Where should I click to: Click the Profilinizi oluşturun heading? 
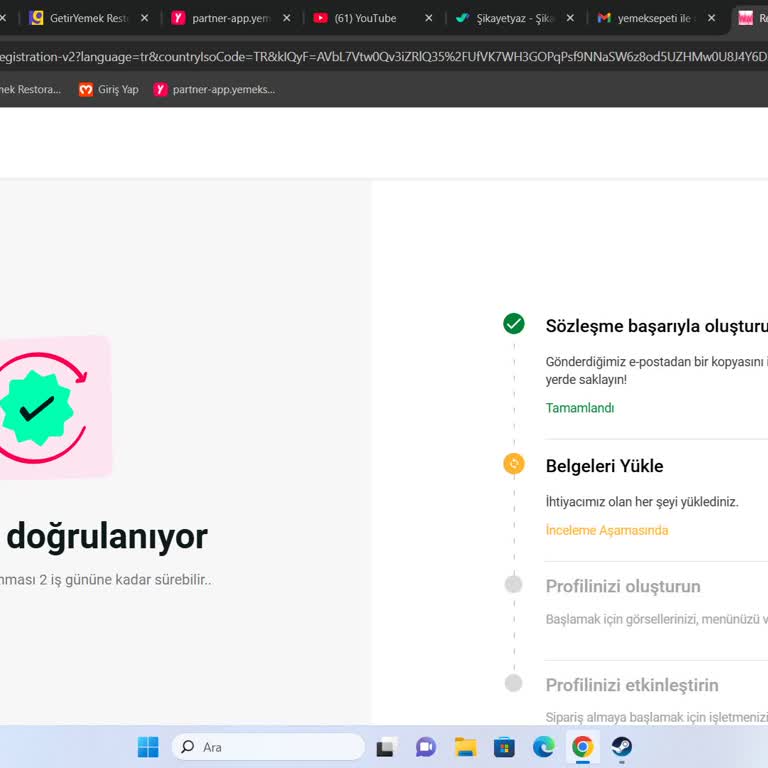(623, 586)
